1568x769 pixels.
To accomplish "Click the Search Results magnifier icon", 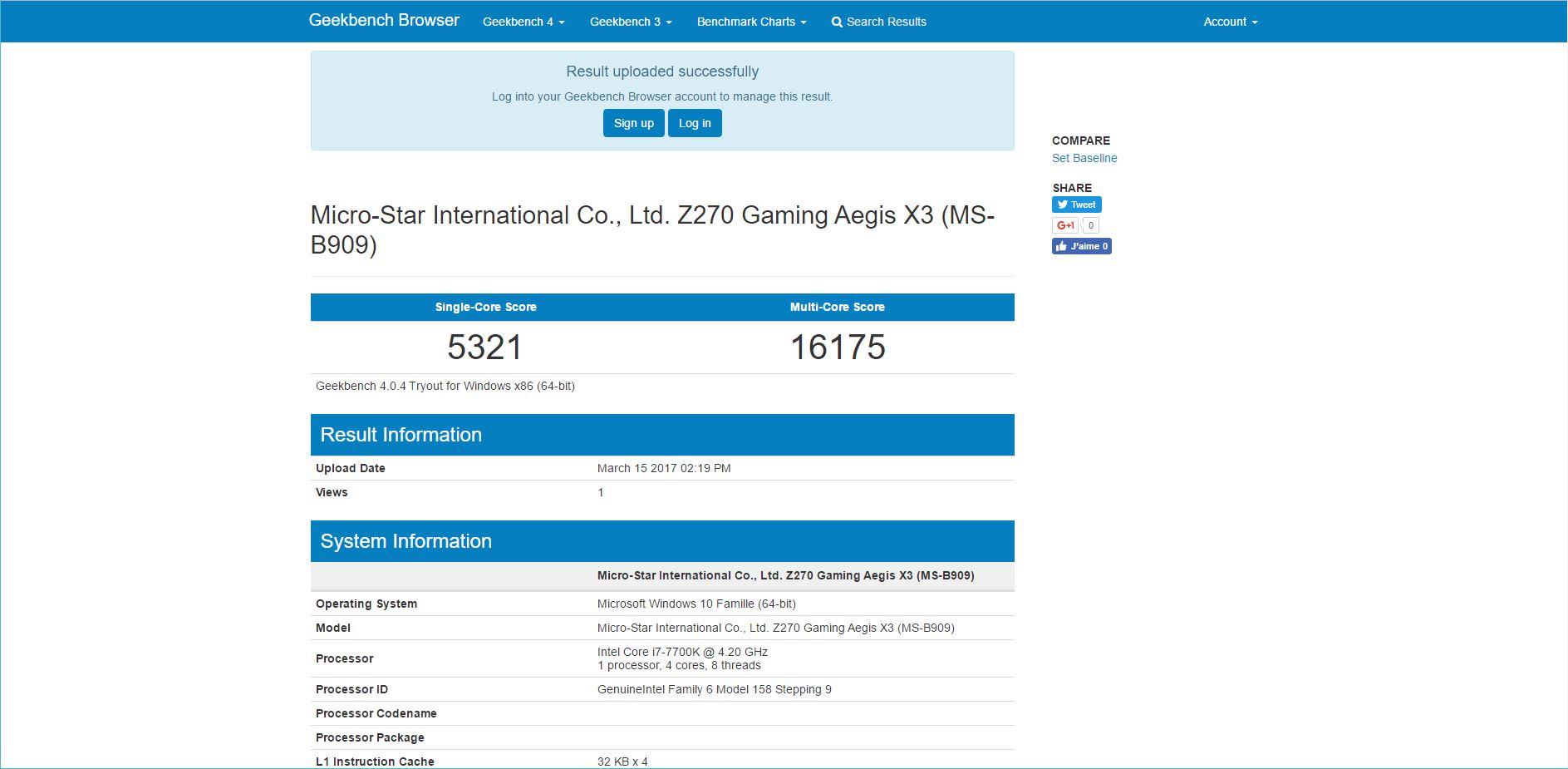I will 837,22.
